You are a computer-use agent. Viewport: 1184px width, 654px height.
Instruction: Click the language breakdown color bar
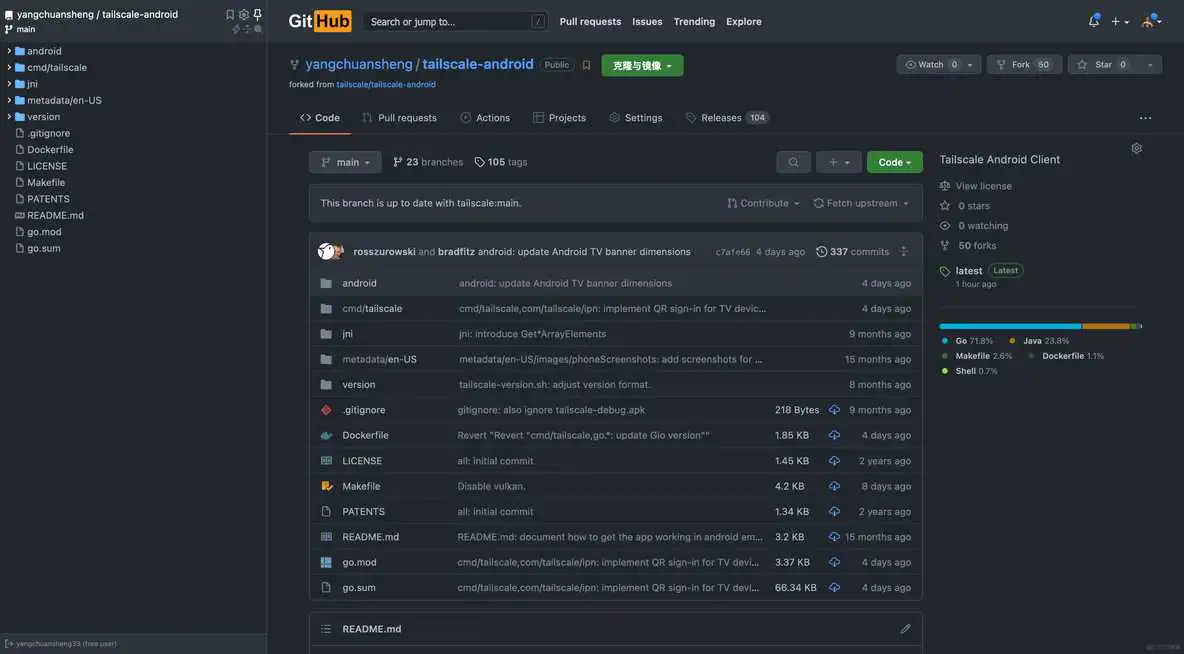coord(1041,326)
